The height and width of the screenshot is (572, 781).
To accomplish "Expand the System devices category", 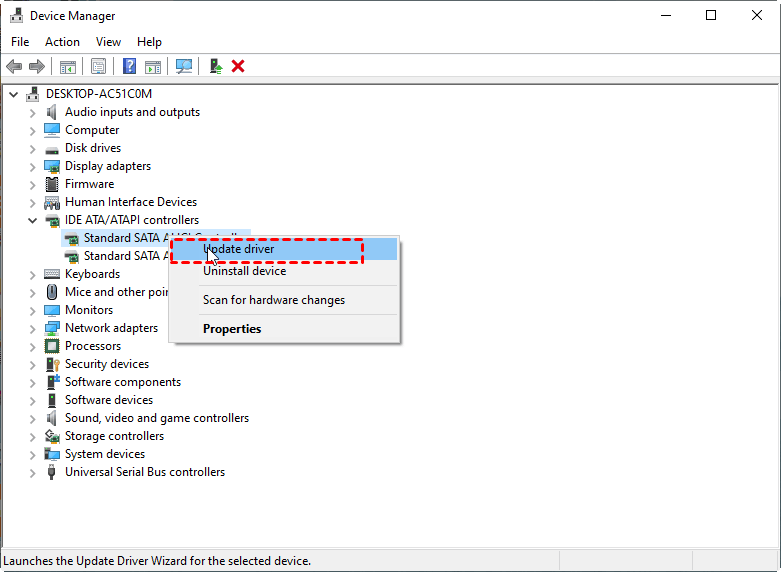I will (x=32, y=455).
